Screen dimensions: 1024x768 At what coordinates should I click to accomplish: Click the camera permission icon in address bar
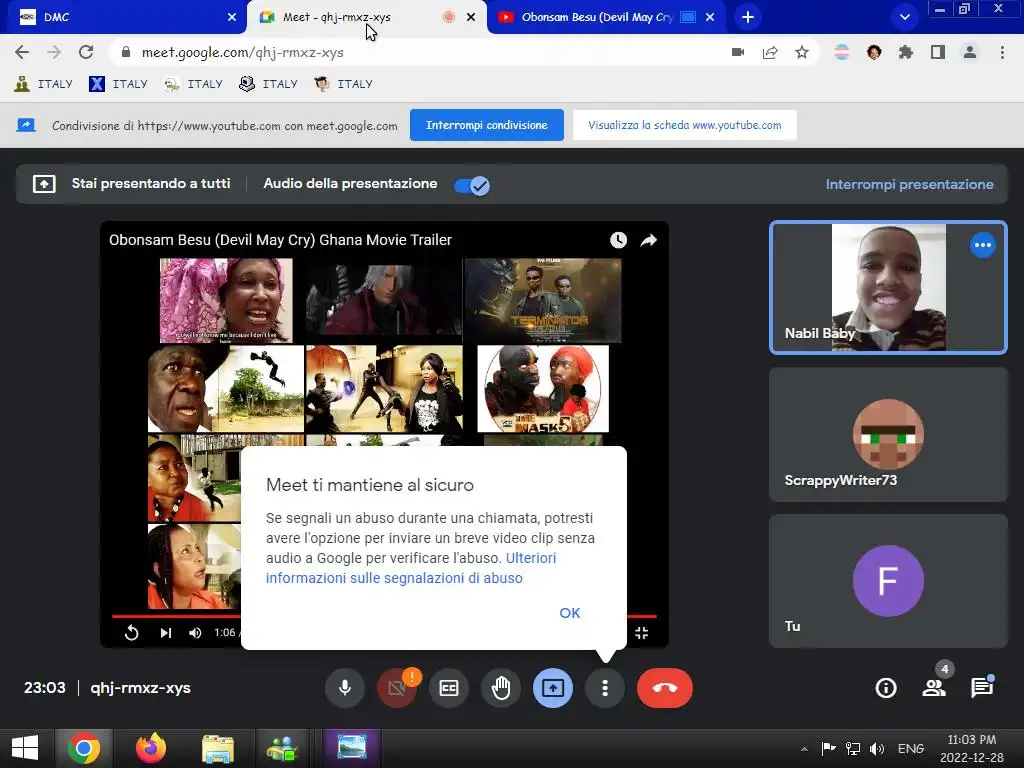pyautogui.click(x=738, y=52)
